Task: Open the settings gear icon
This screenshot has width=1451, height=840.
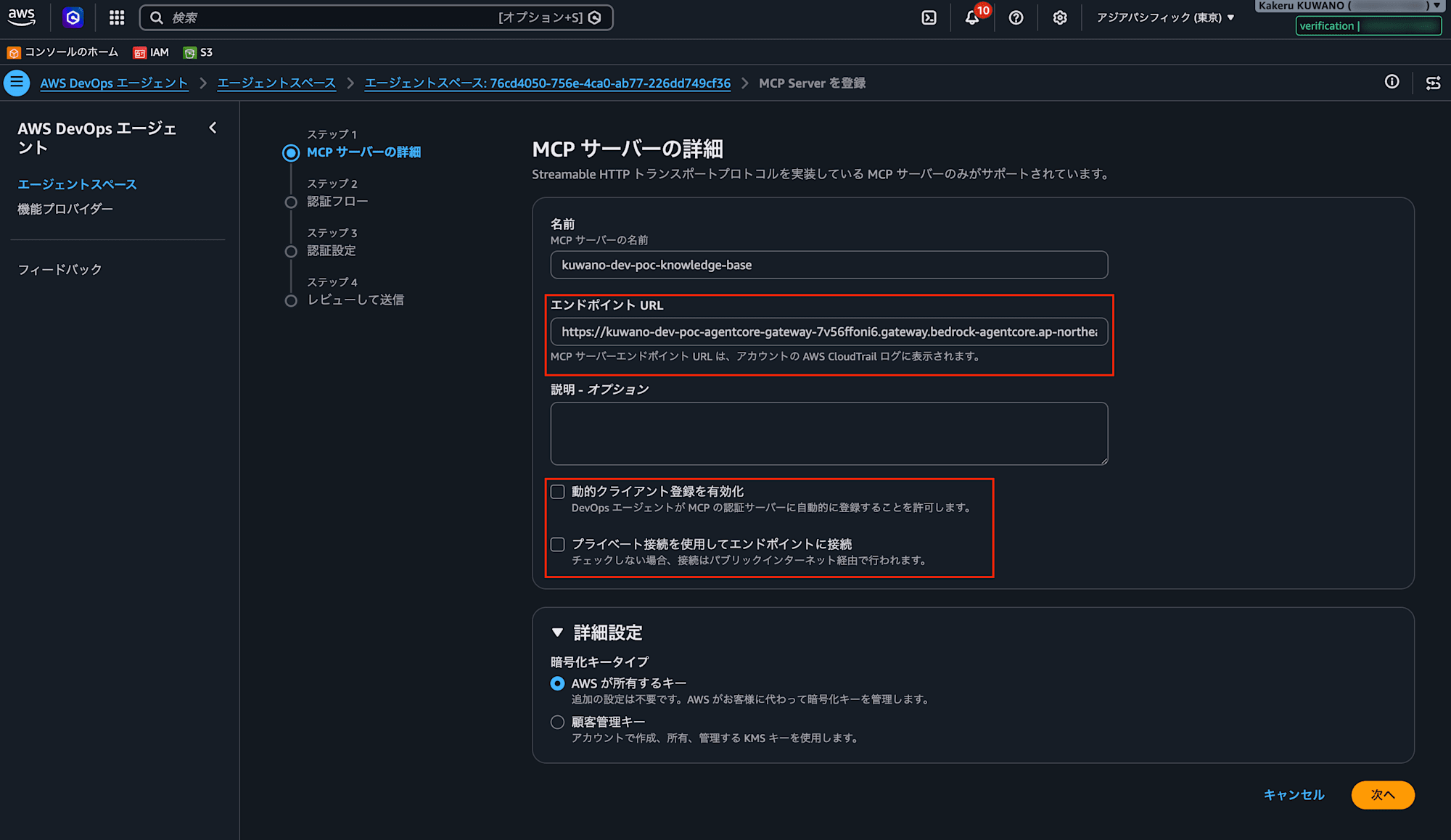Action: (1060, 17)
